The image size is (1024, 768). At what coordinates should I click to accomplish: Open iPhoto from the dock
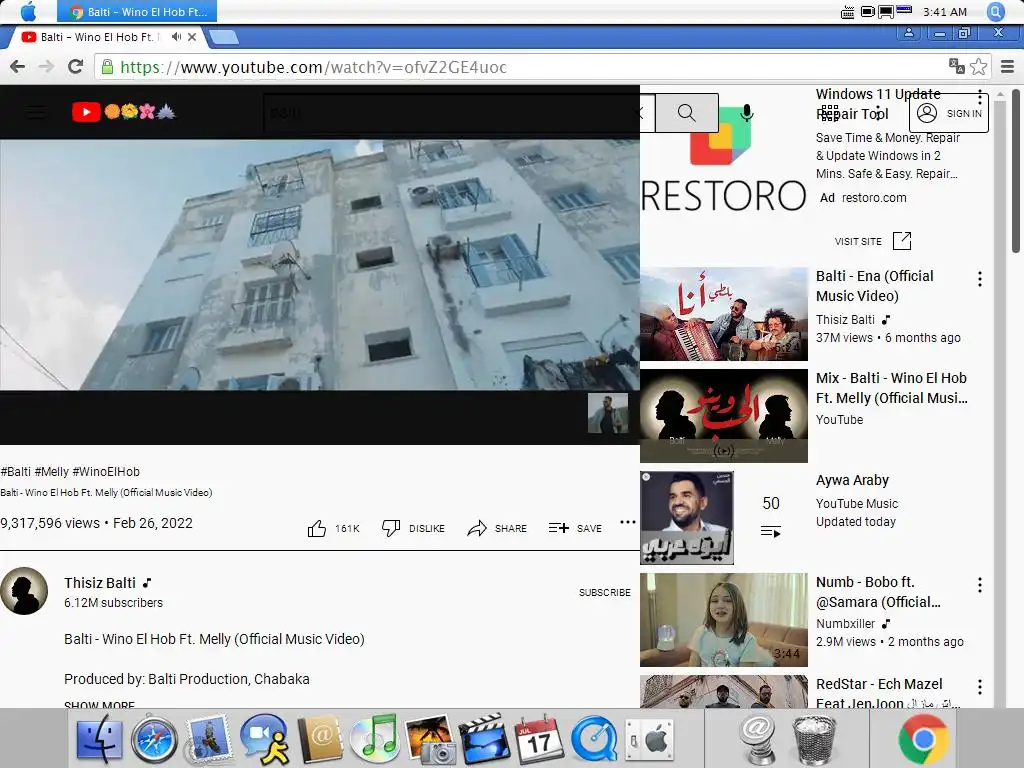pyautogui.click(x=429, y=739)
